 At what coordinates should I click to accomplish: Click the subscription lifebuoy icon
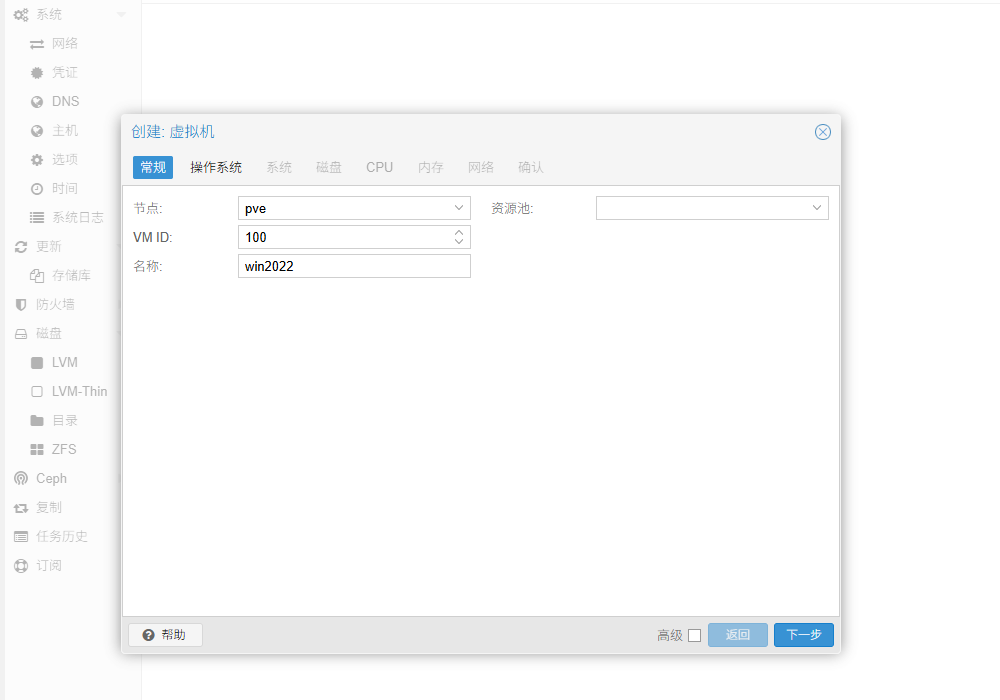click(21, 565)
